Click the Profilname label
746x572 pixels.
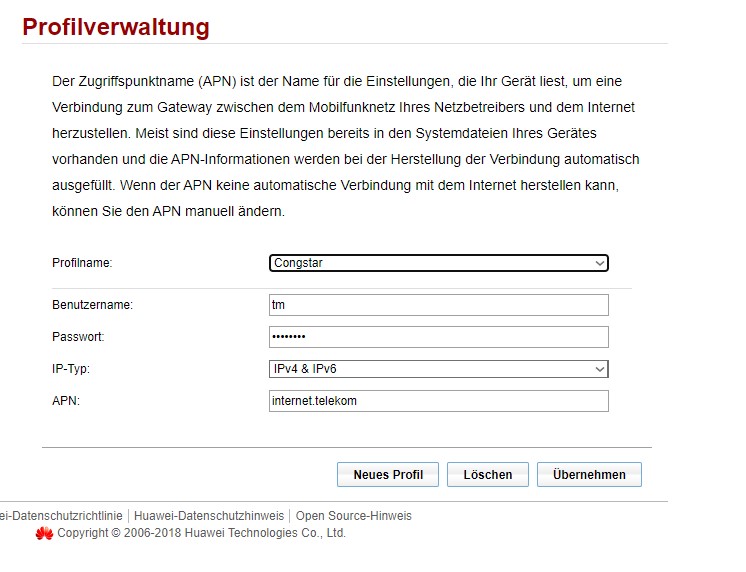(82, 263)
